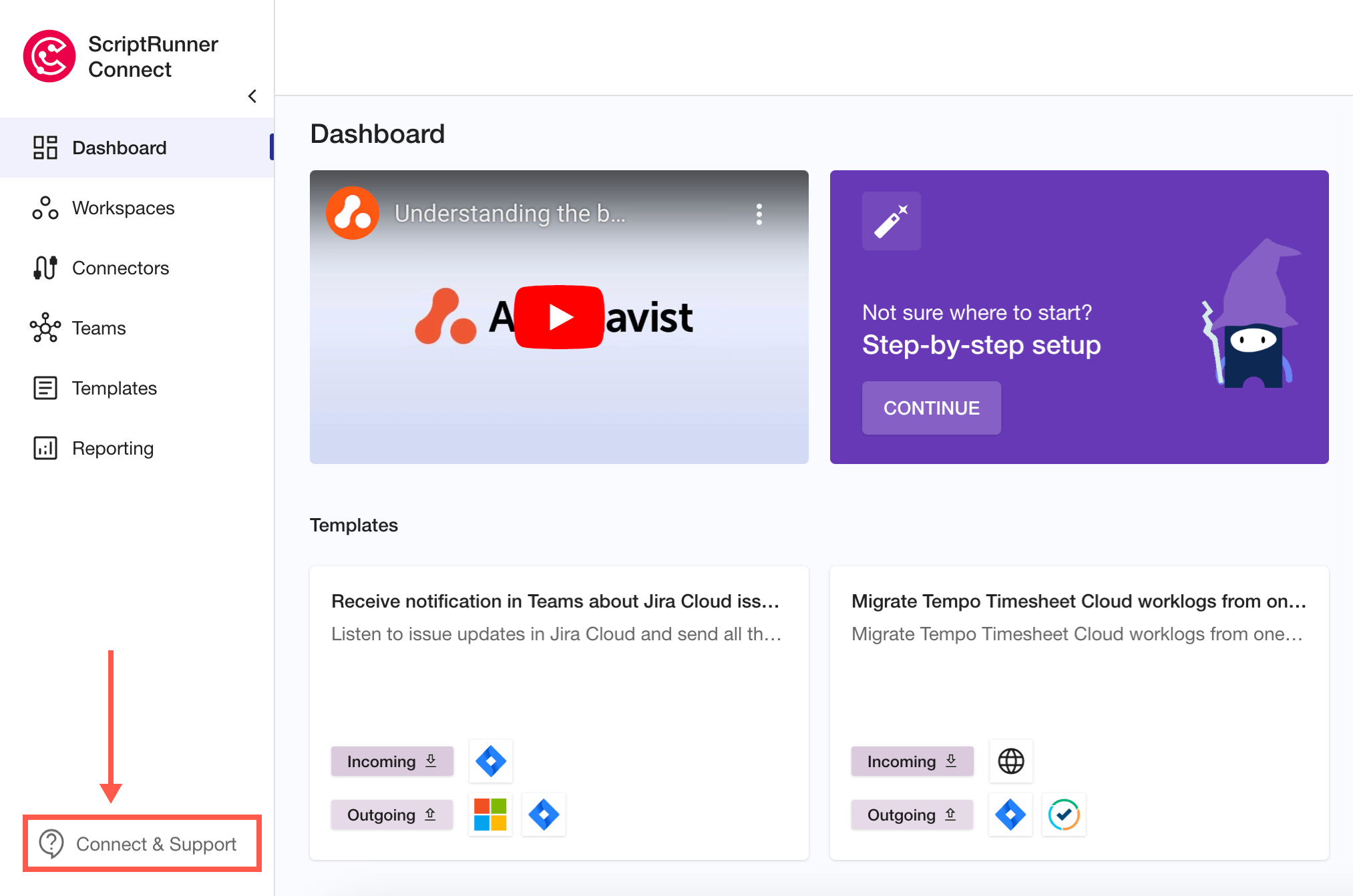Click the outgoing Jira icon on Tempo template
The image size is (1353, 896).
(x=1011, y=815)
